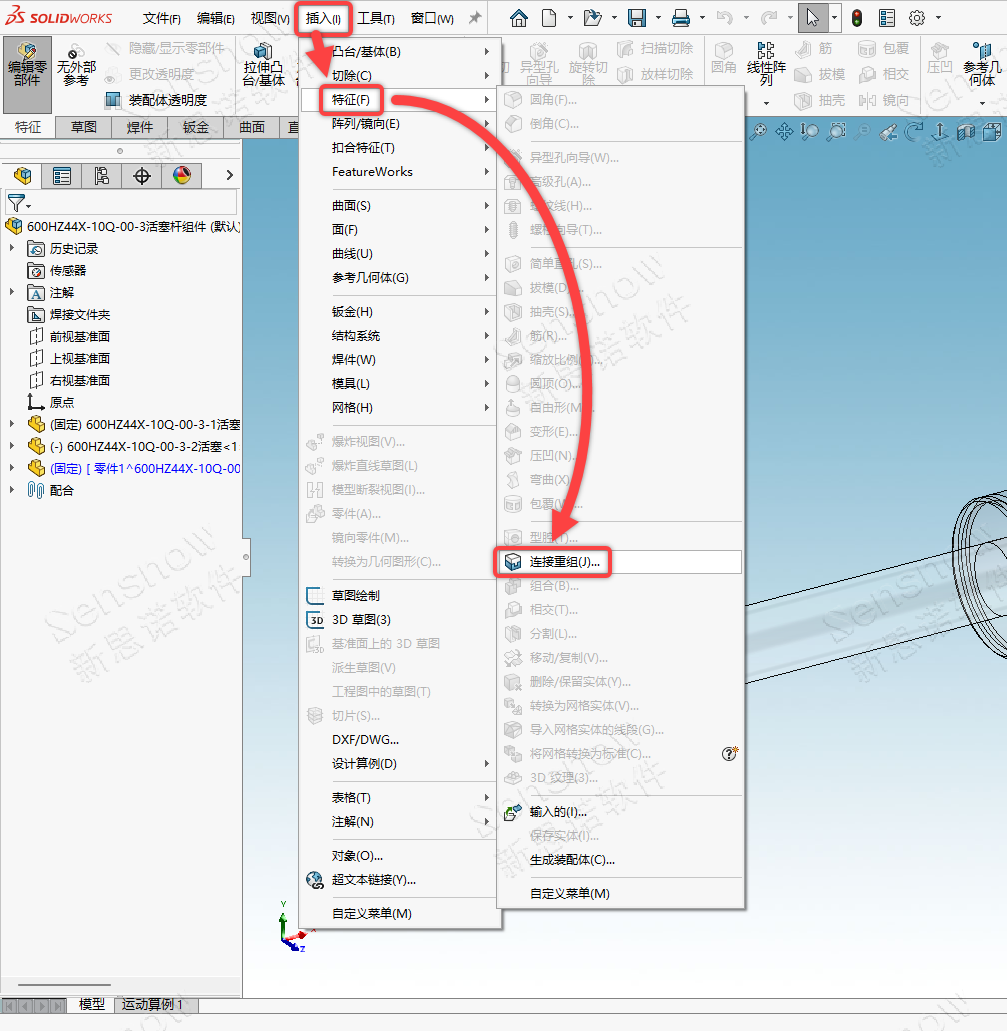Screen dimensions: 1007x1031
Task: Open the DisplayManager color ball tab
Action: (181, 176)
